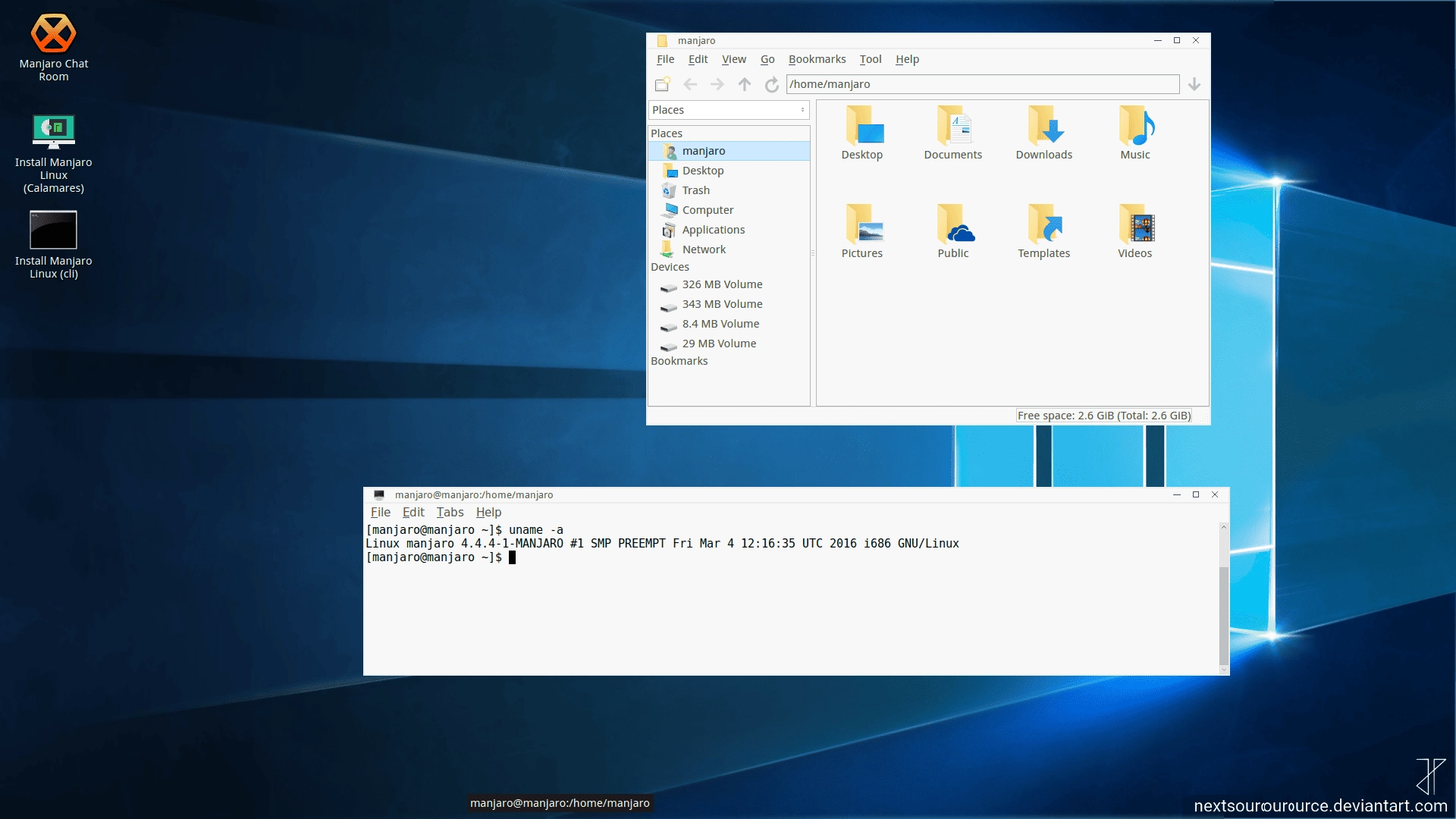Image resolution: width=1456 pixels, height=819 pixels.
Task: Mount the 326 MB Volume device
Action: tap(729, 284)
